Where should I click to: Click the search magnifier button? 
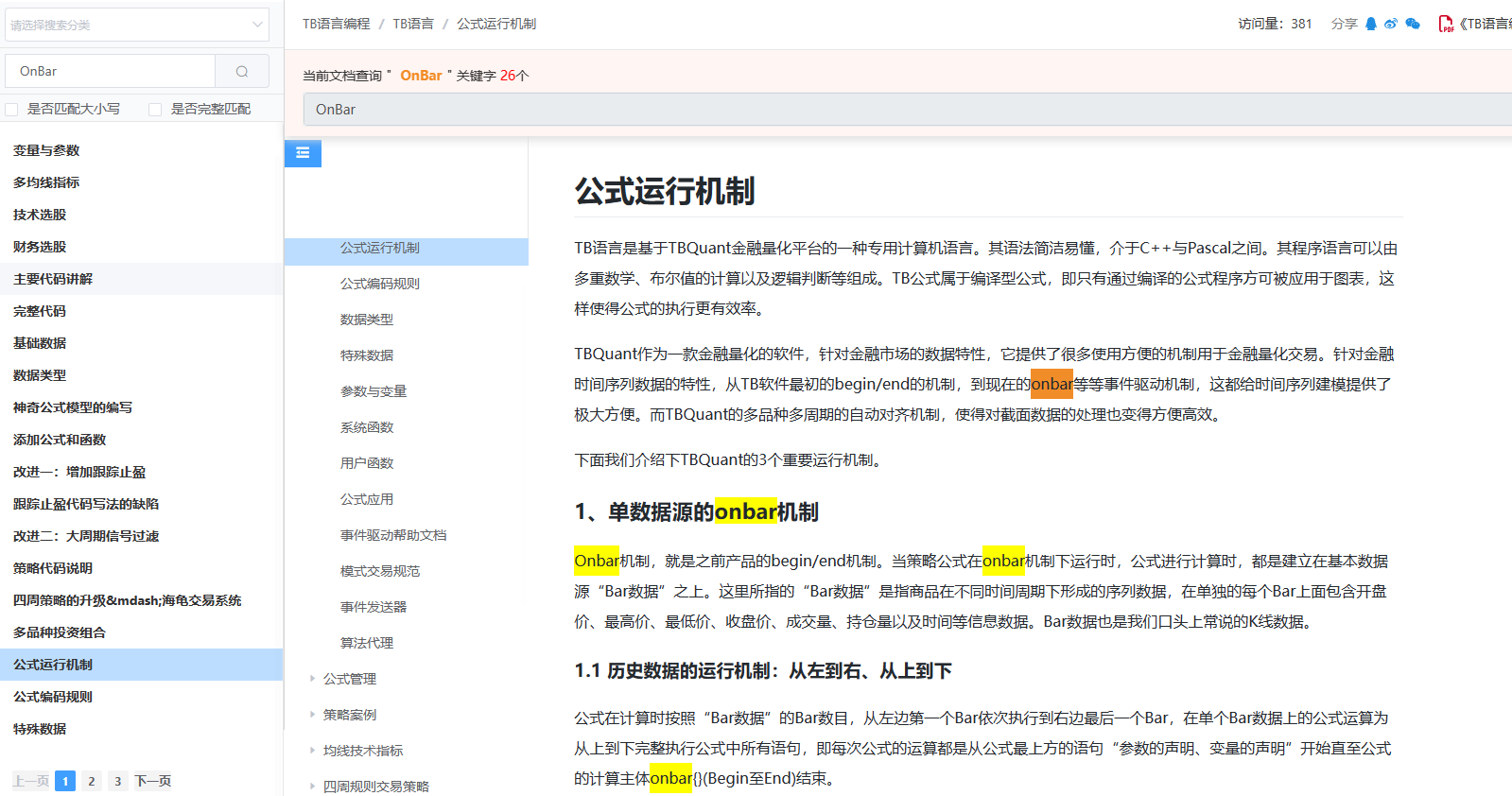[242, 71]
